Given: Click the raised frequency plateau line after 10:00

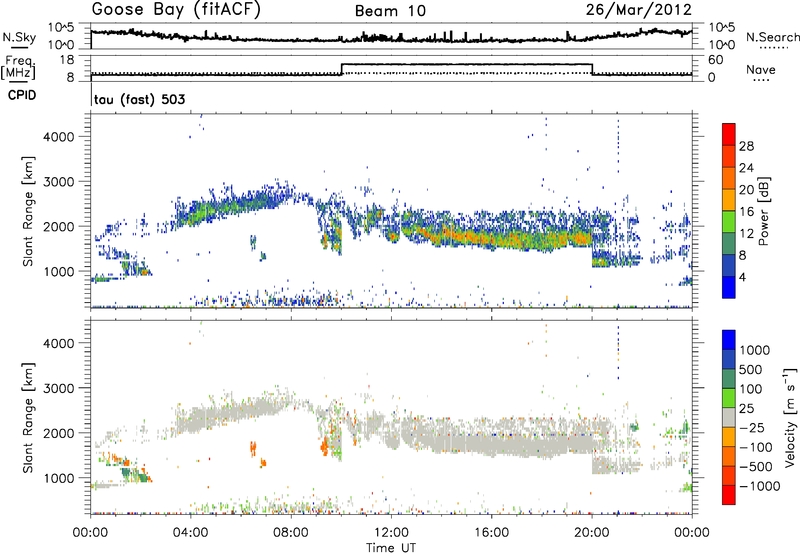Looking at the screenshot, I should pyautogui.click(x=466, y=64).
